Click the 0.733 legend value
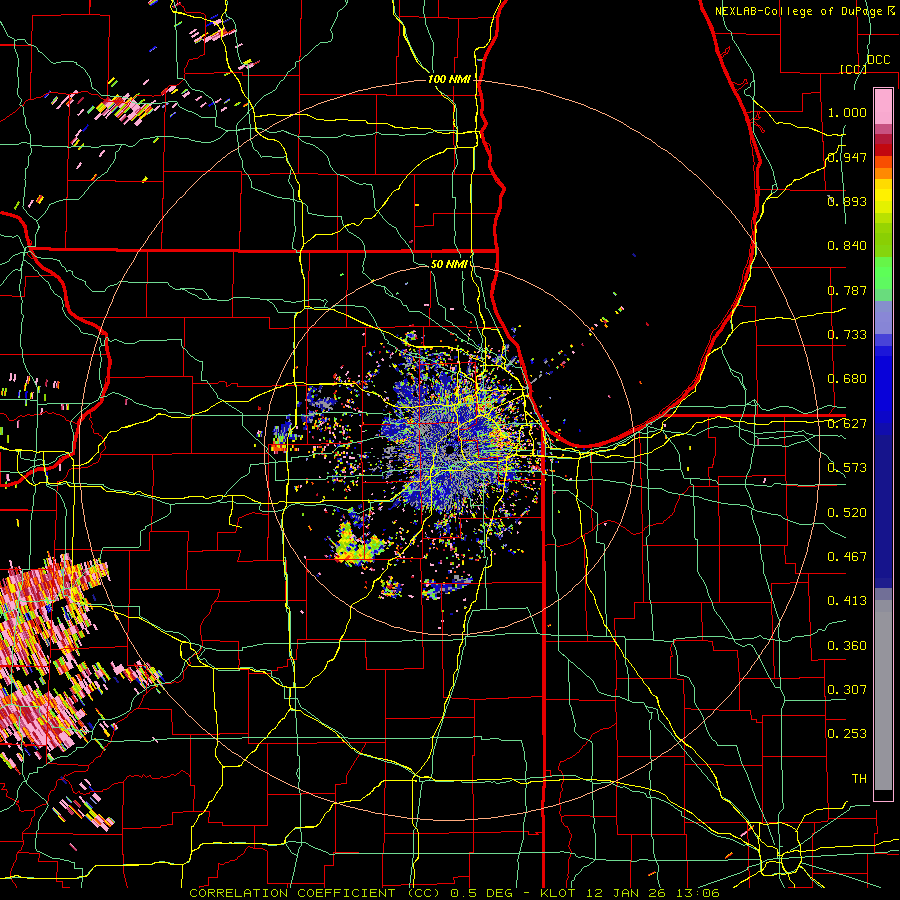Image resolution: width=900 pixels, height=900 pixels. [847, 335]
